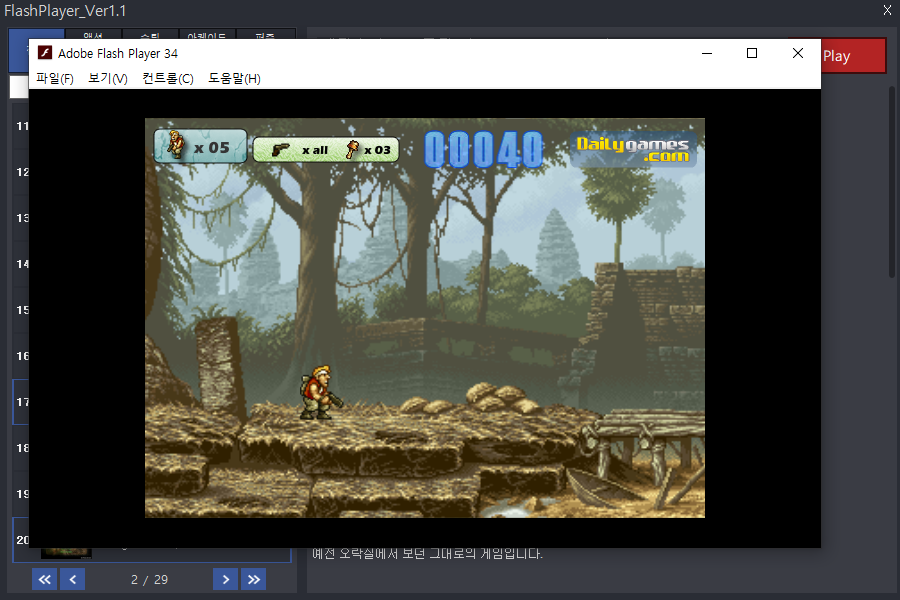The image size is (900, 600).
Task: Go to next page of game list
Action: click(226, 579)
